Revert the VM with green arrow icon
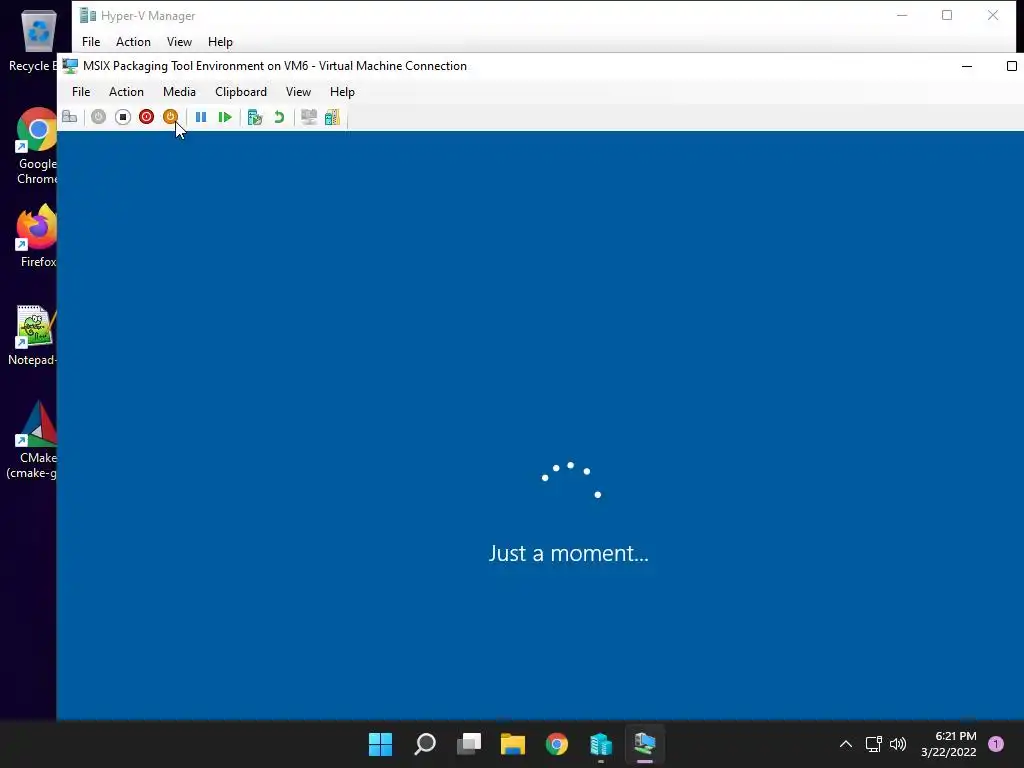This screenshot has height=768, width=1024. pyautogui.click(x=279, y=117)
